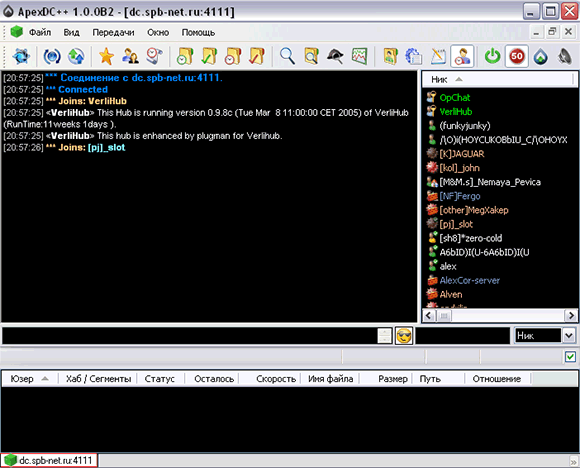Sort user list by Ник column header
Image resolution: width=580 pixels, height=468 pixels.
click(x=498, y=80)
